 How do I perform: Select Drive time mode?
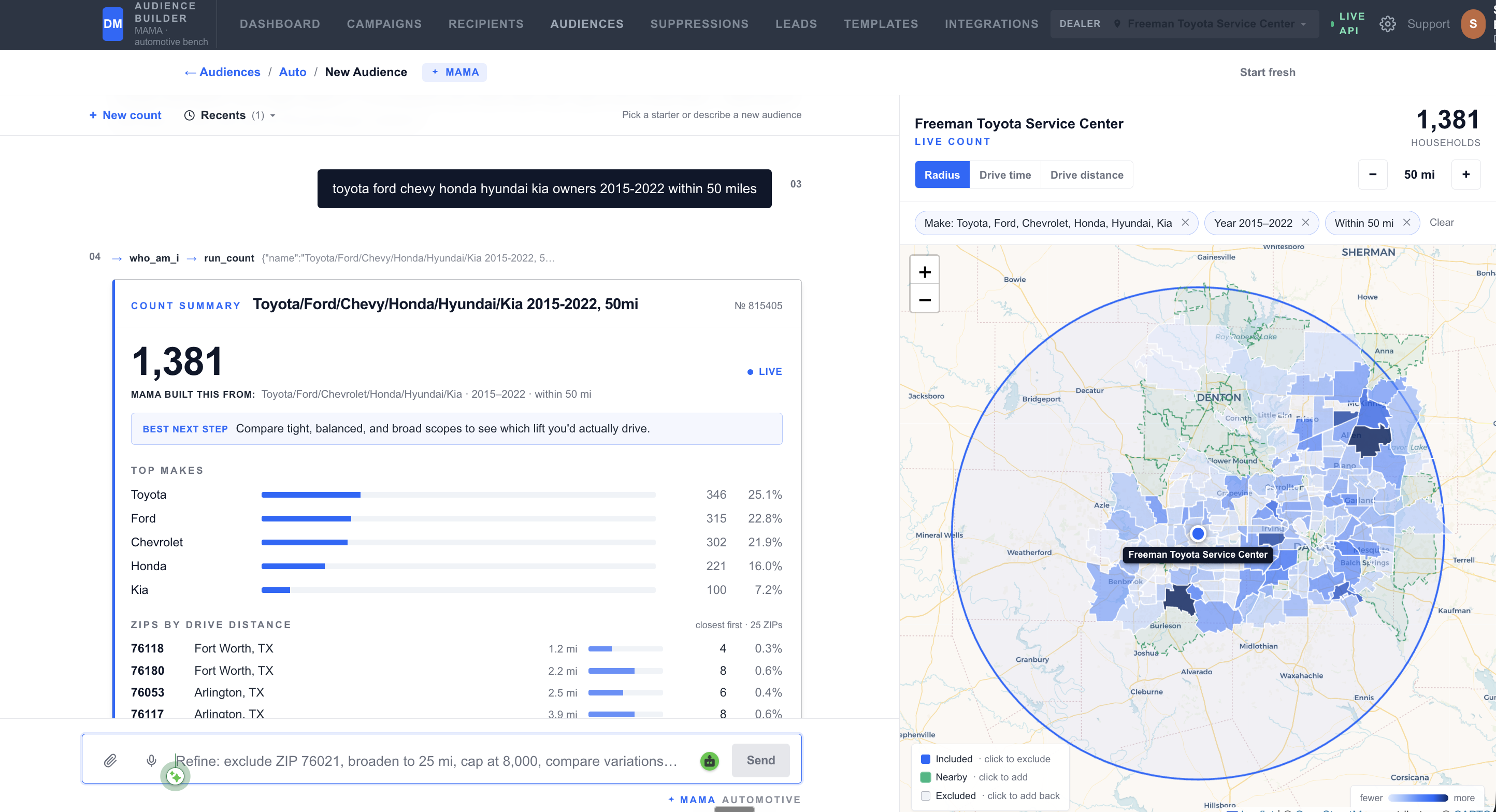point(1005,175)
